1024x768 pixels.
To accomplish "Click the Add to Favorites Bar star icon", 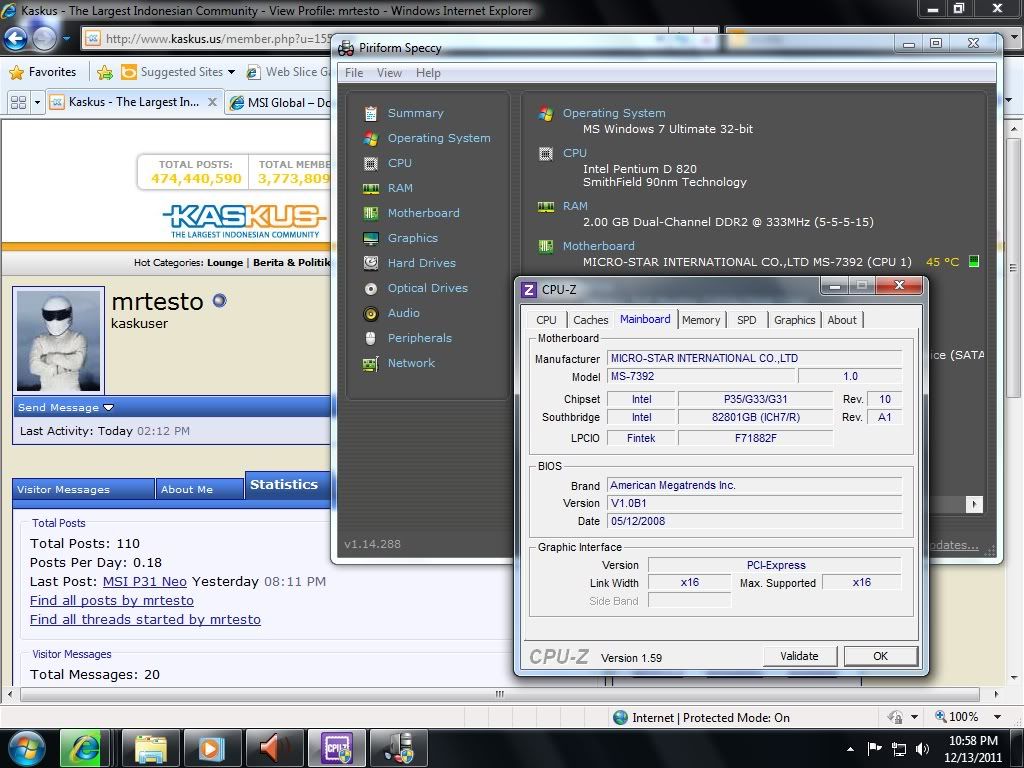I will [x=104, y=72].
